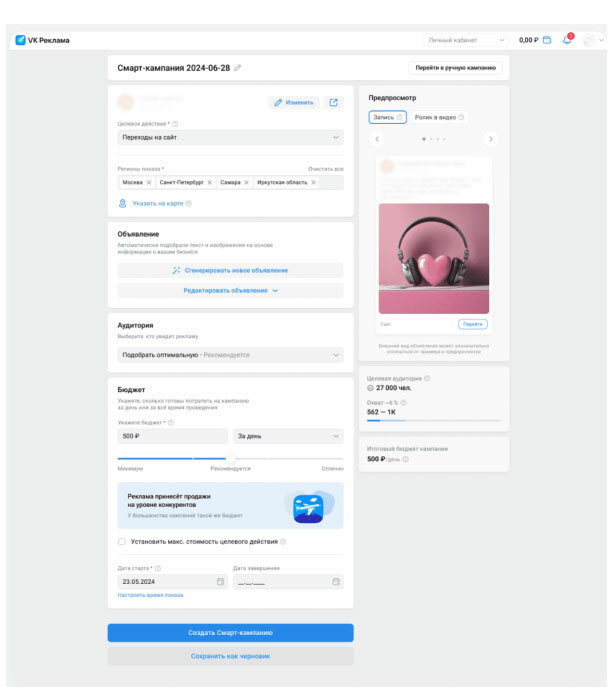Click the map pin icon
Screen dimensions: 615x687
[123, 203]
